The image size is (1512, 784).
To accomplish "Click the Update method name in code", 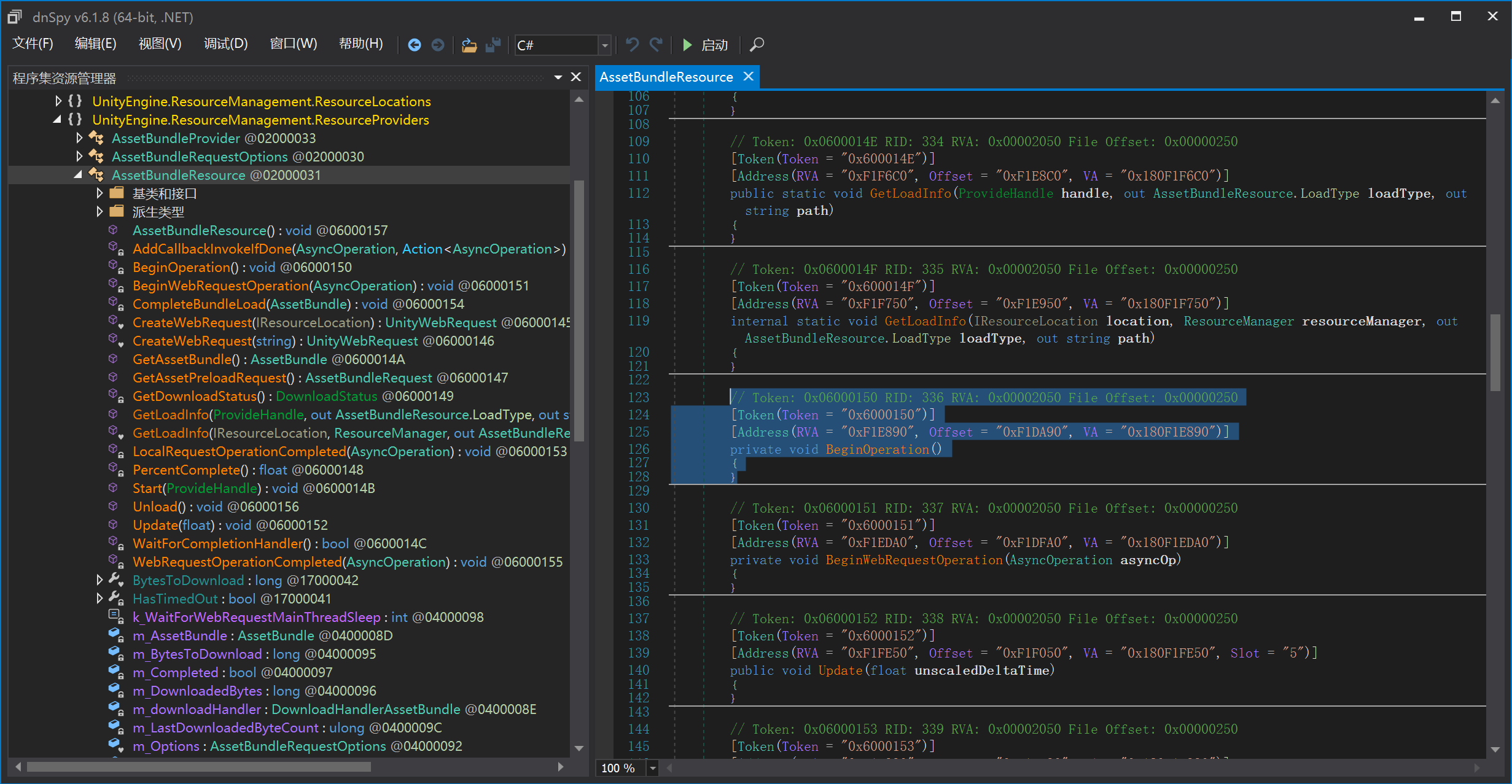I will (840, 670).
